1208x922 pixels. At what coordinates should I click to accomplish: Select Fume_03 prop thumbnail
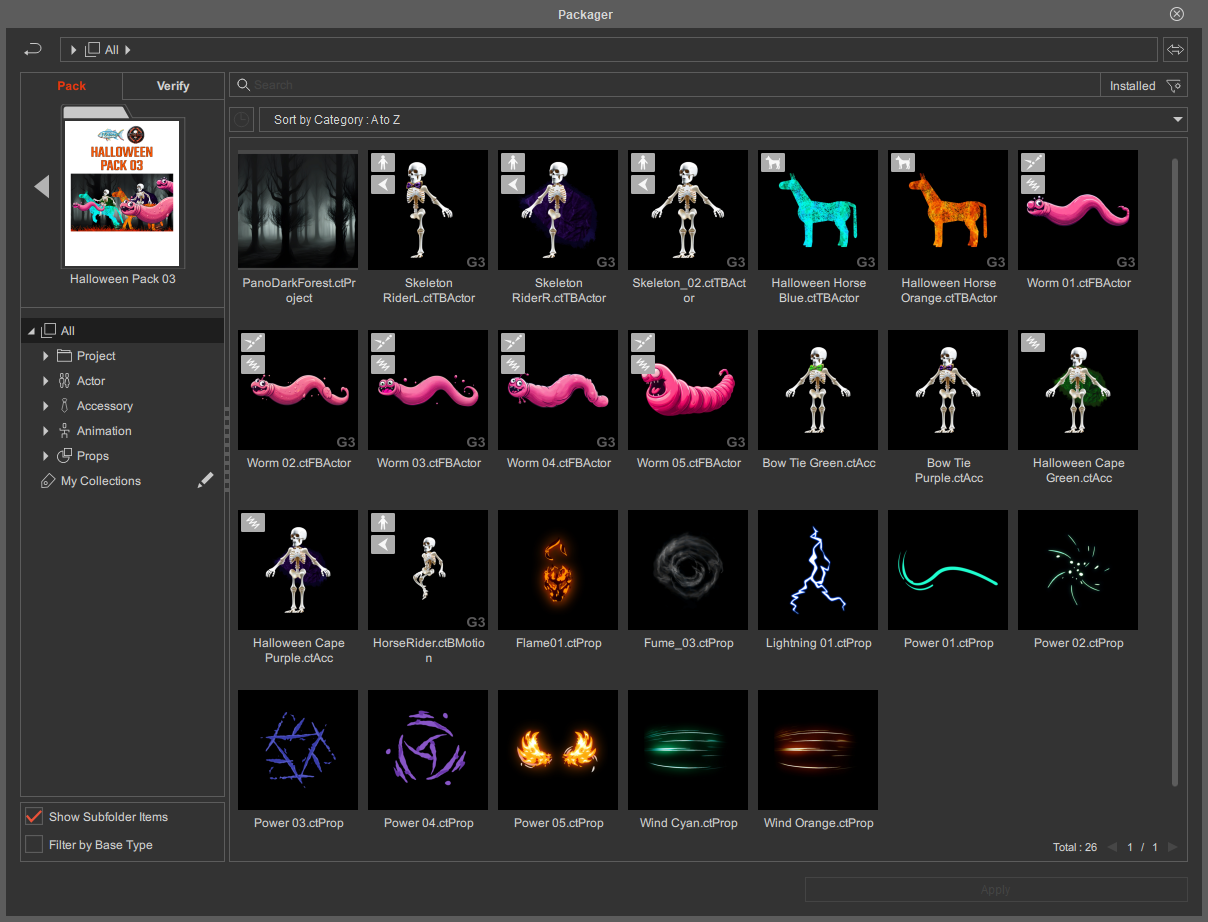tap(688, 570)
